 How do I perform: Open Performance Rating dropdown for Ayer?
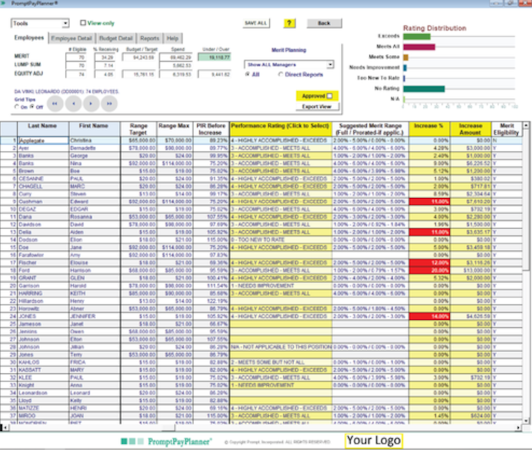coord(281,148)
